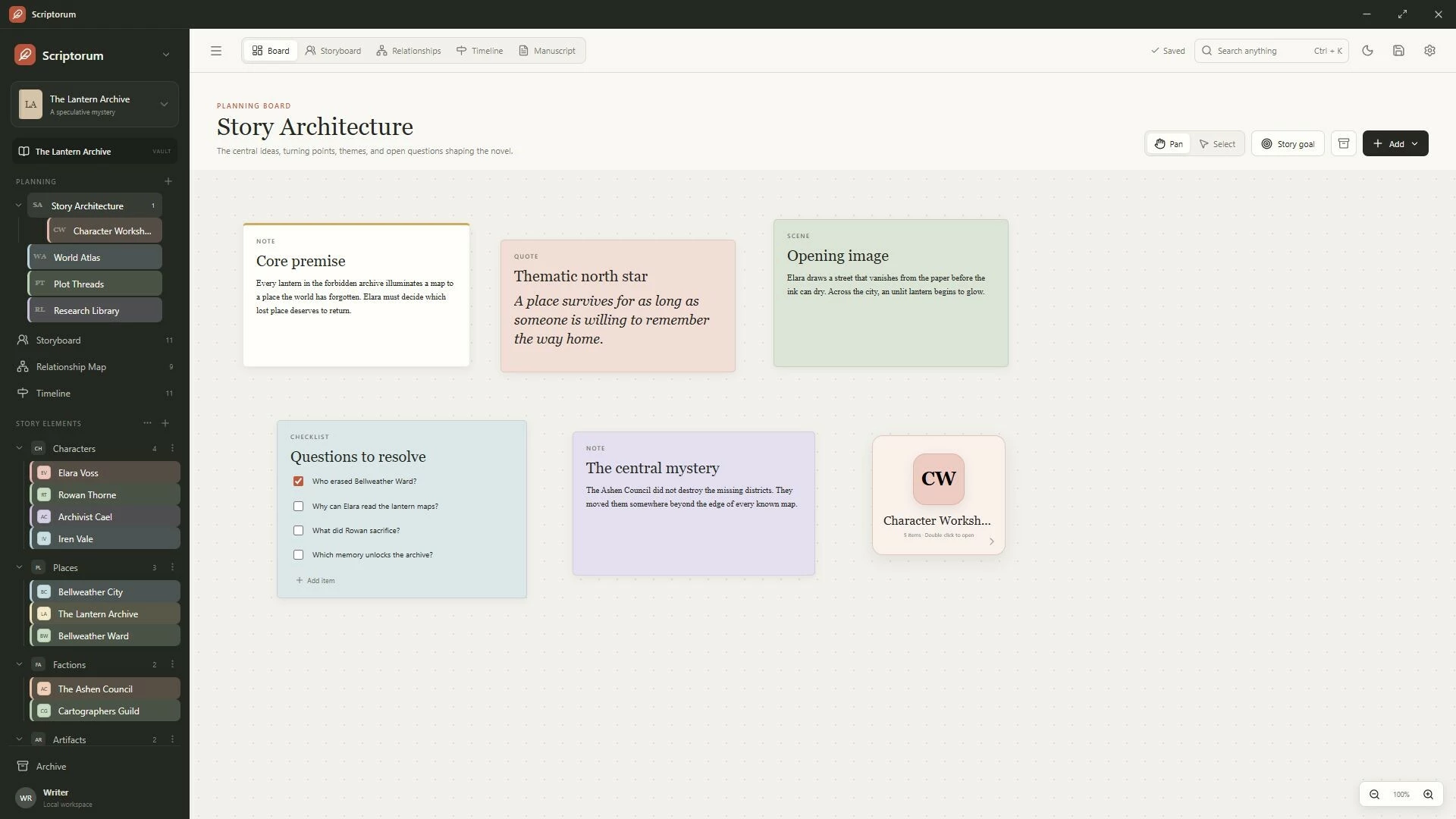Select Archivist Cael character
Screen dimensions: 1456x819
pos(105,516)
